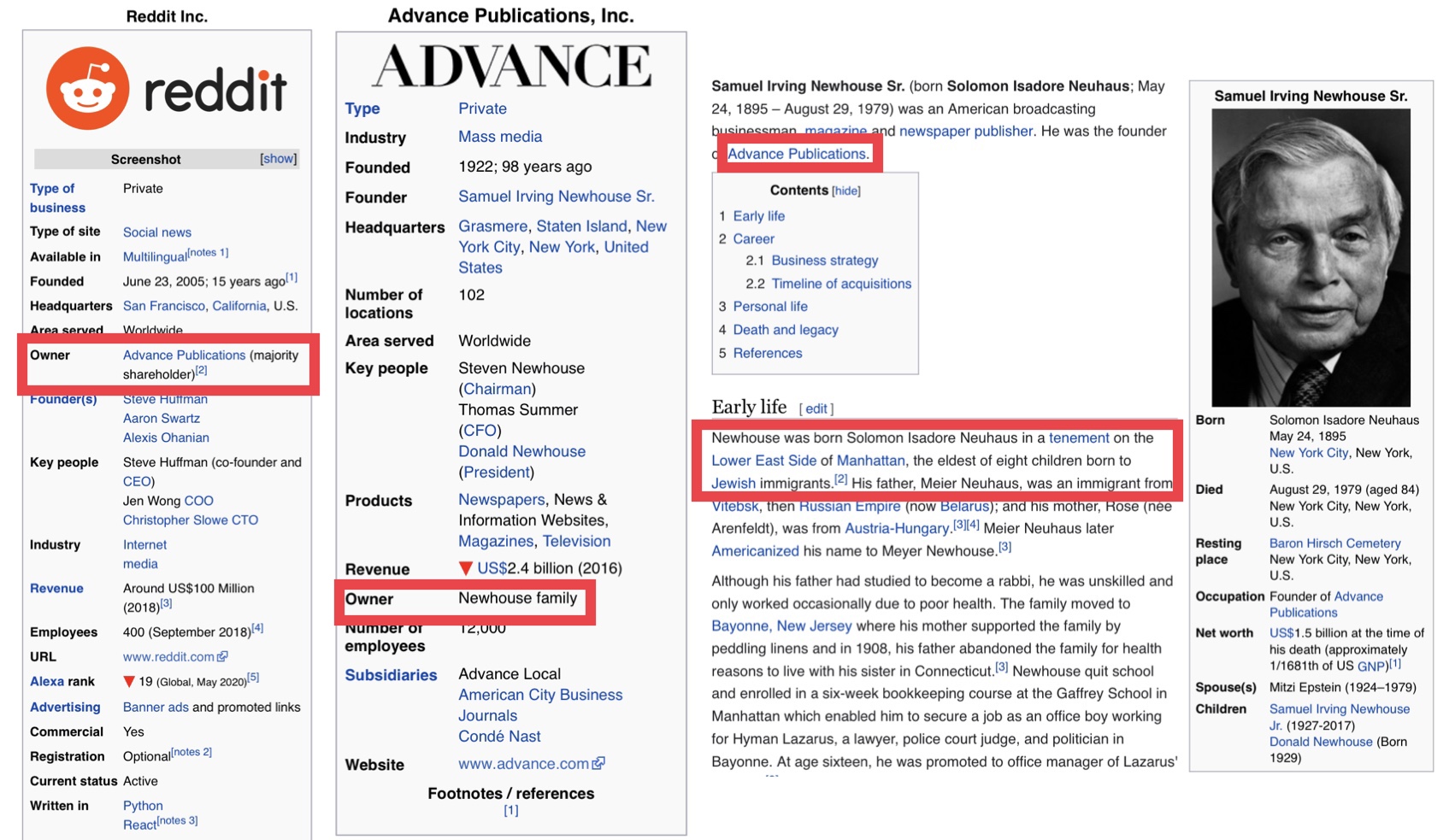This screenshot has height=840, width=1455.
Task: Open the Internet industry link
Action: [144, 544]
